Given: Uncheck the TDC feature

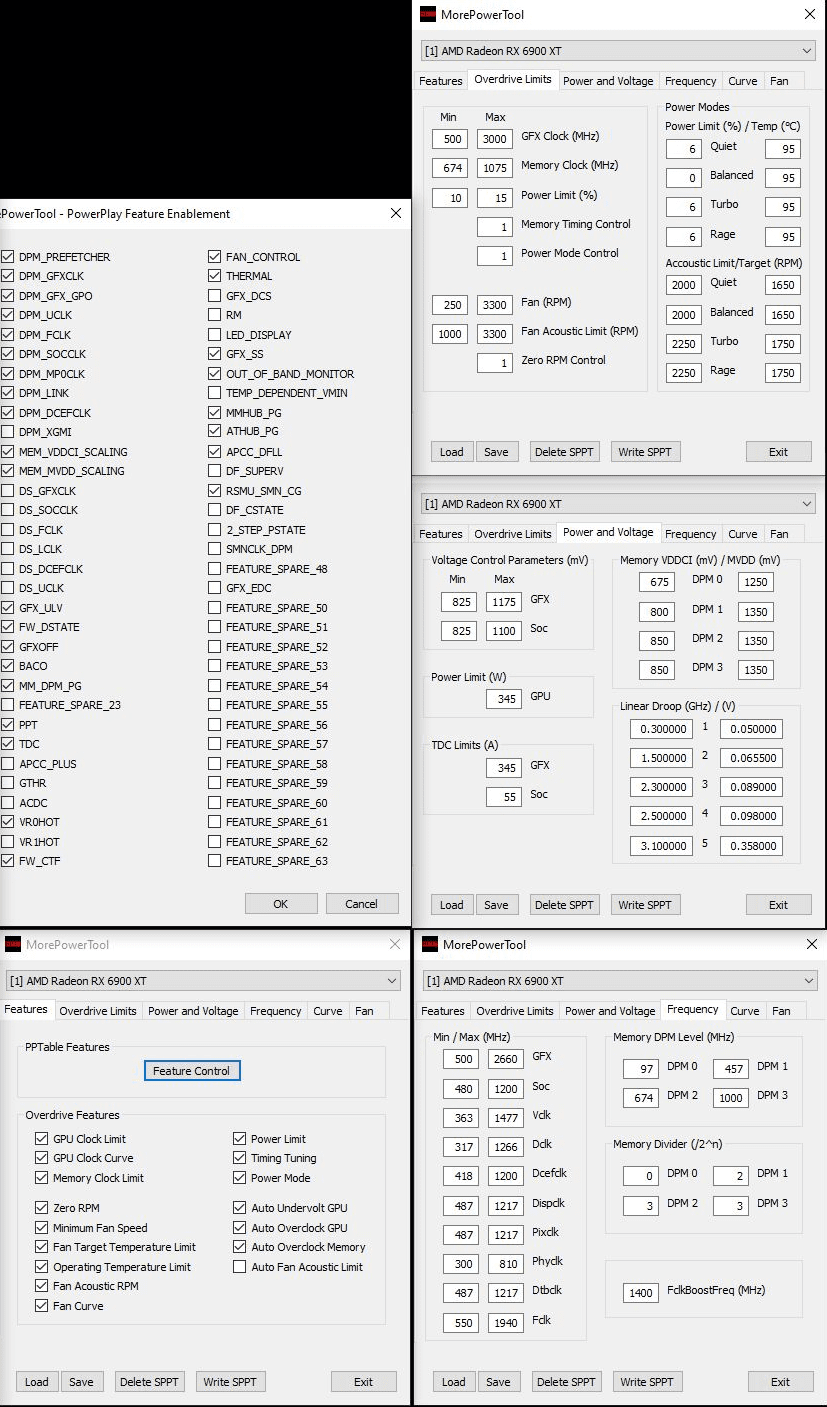Looking at the screenshot, I should coord(8,744).
